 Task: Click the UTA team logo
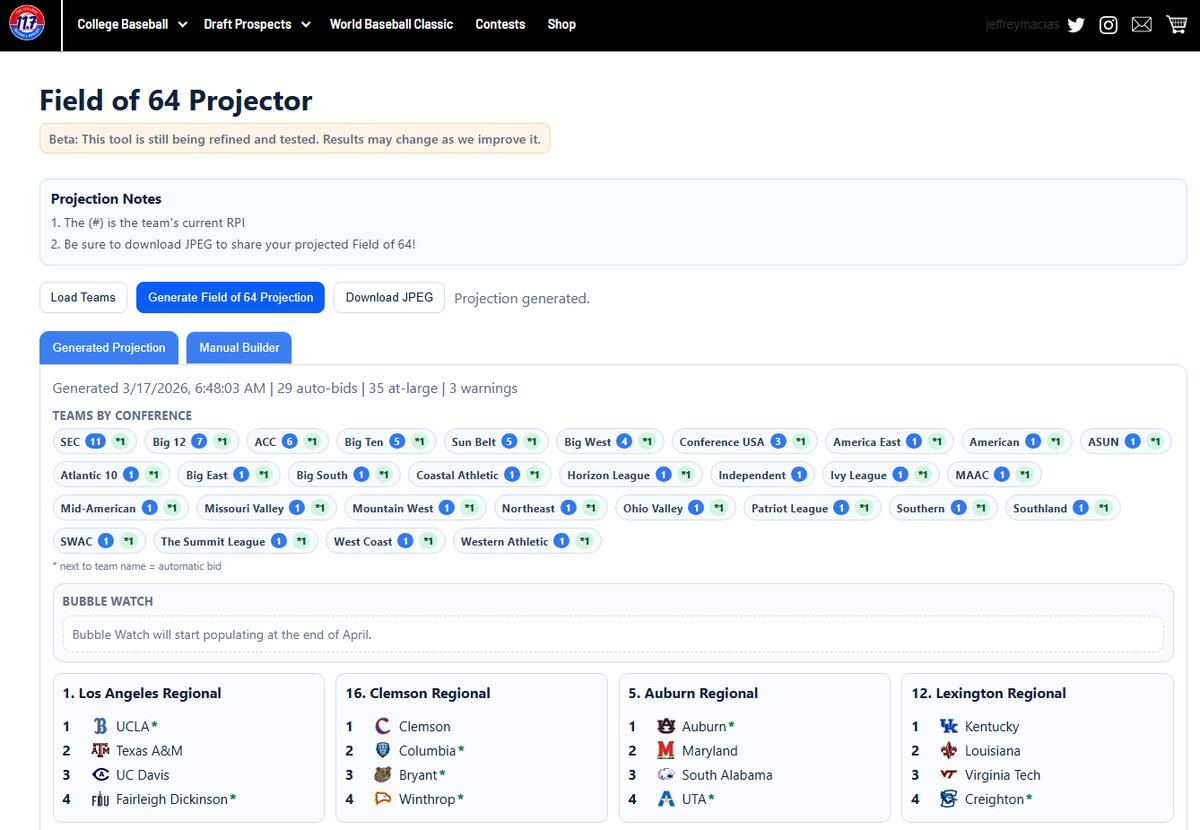point(666,799)
